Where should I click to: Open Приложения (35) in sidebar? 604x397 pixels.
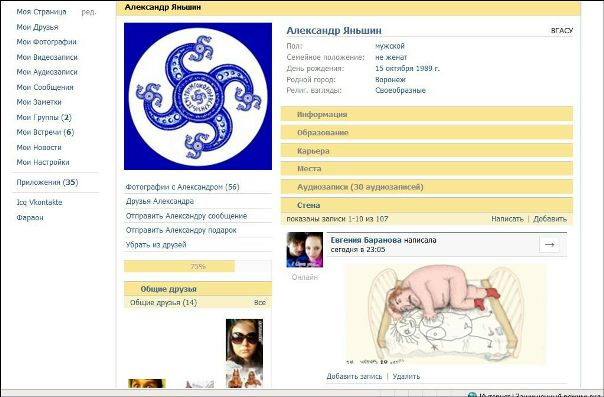pyautogui.click(x=47, y=183)
